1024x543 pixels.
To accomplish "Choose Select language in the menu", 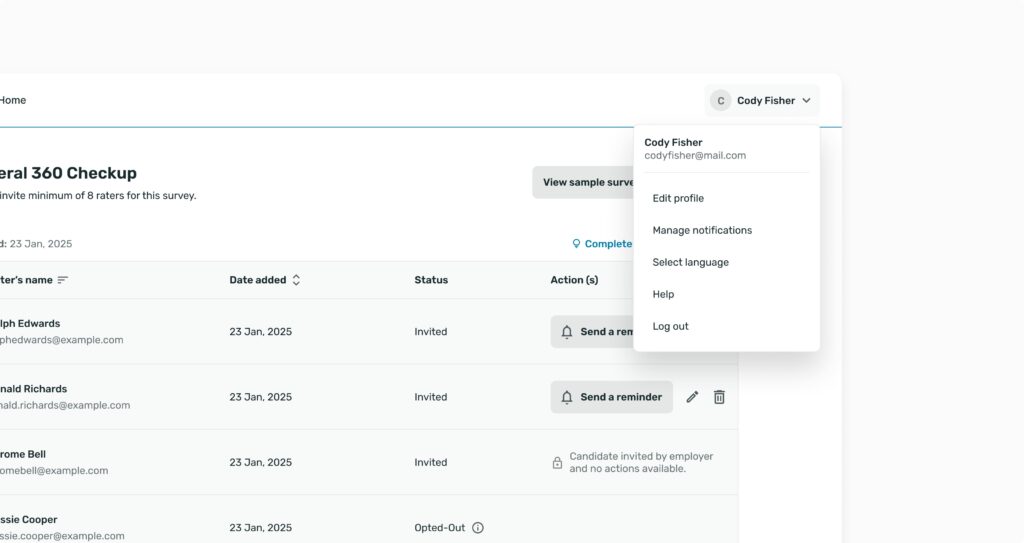I will coord(690,262).
